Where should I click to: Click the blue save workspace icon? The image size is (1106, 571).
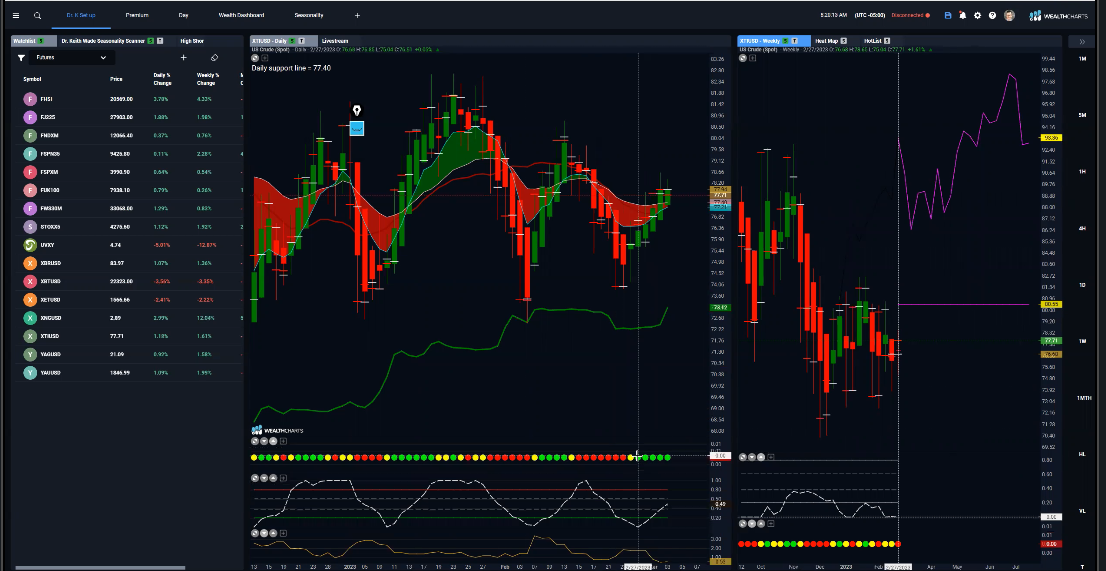[948, 15]
